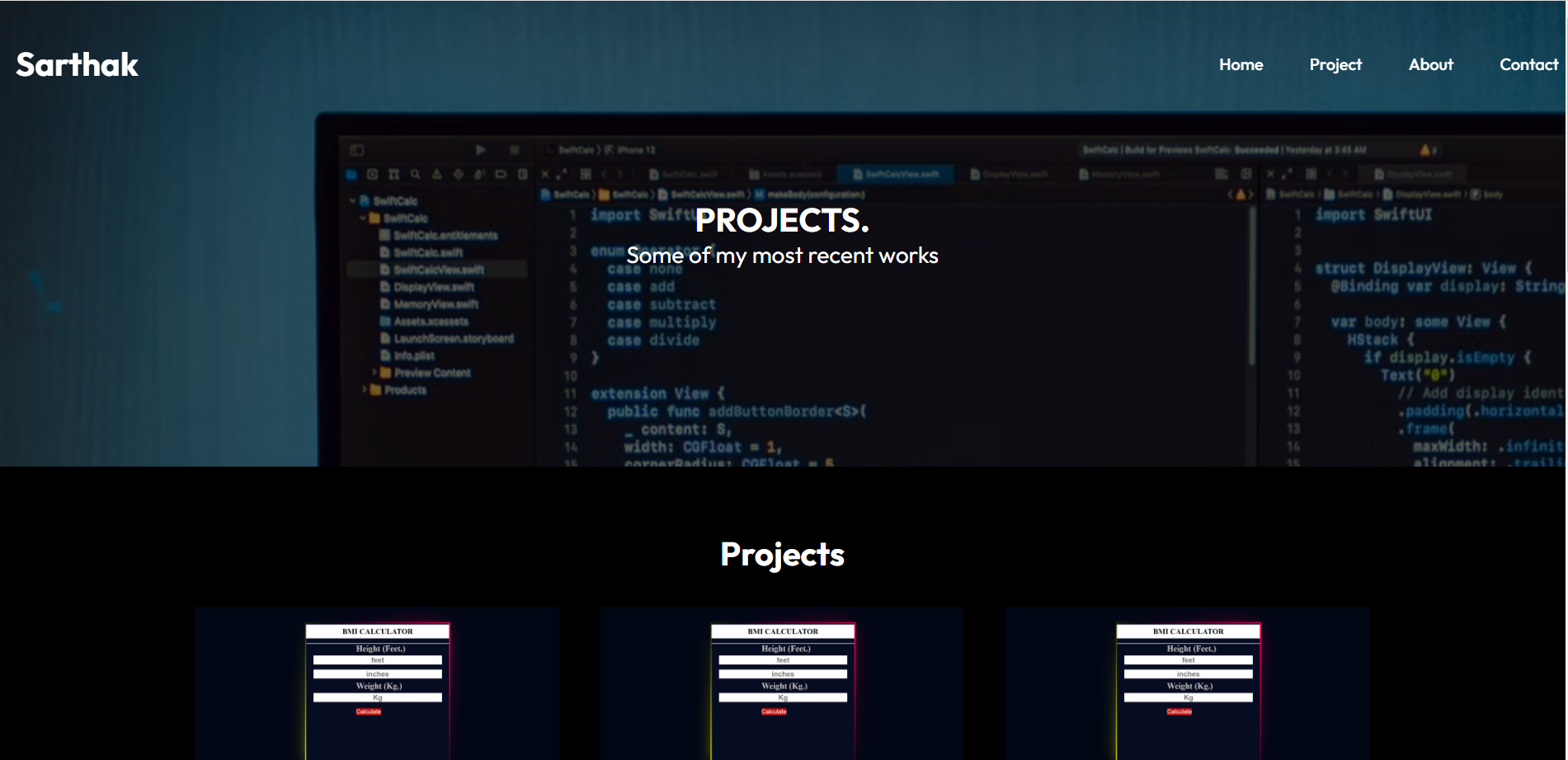Expand the Preview Content folder

click(374, 373)
